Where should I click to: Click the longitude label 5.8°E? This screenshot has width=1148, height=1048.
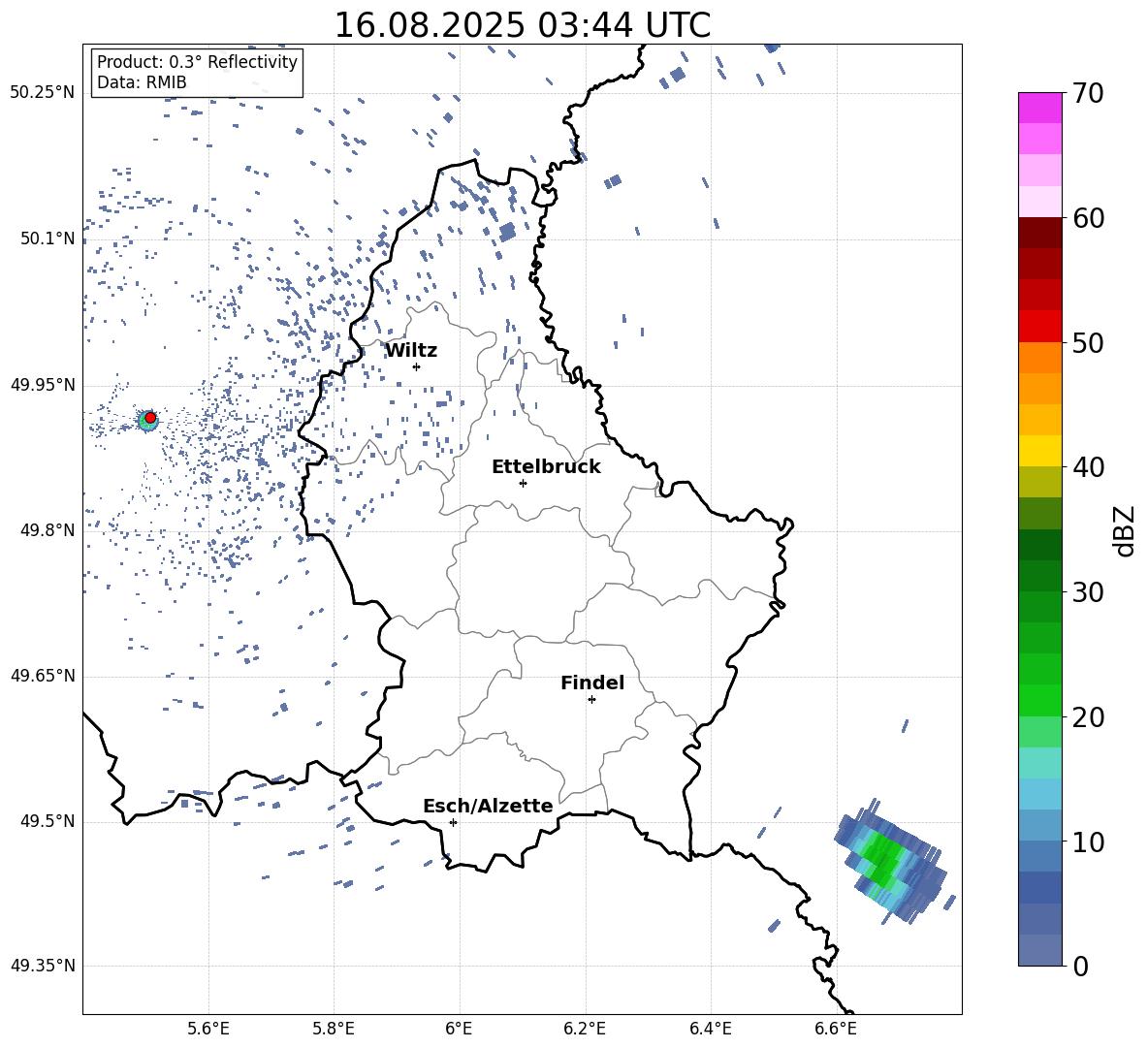pyautogui.click(x=334, y=1029)
